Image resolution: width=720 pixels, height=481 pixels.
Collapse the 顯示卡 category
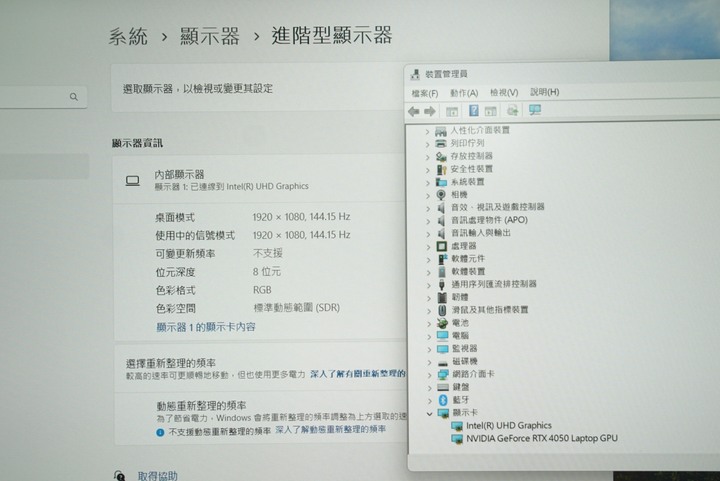429,414
